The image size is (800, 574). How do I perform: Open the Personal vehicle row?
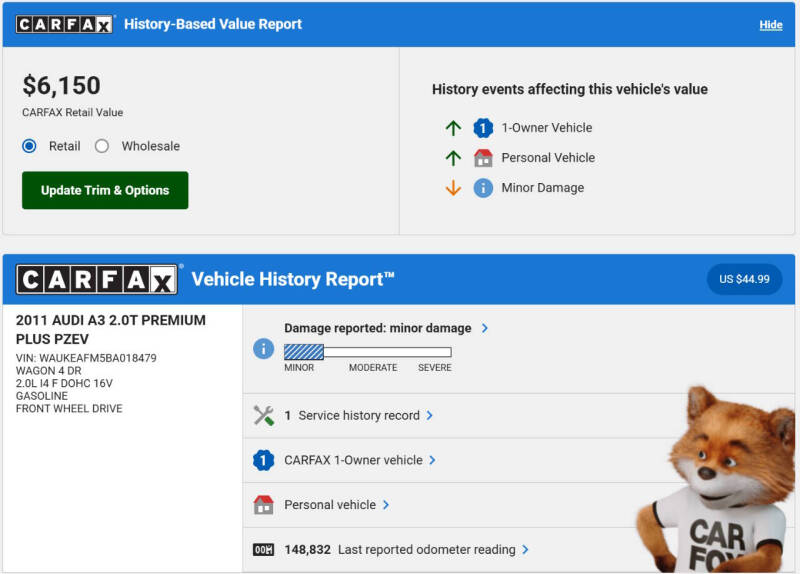coord(386,505)
